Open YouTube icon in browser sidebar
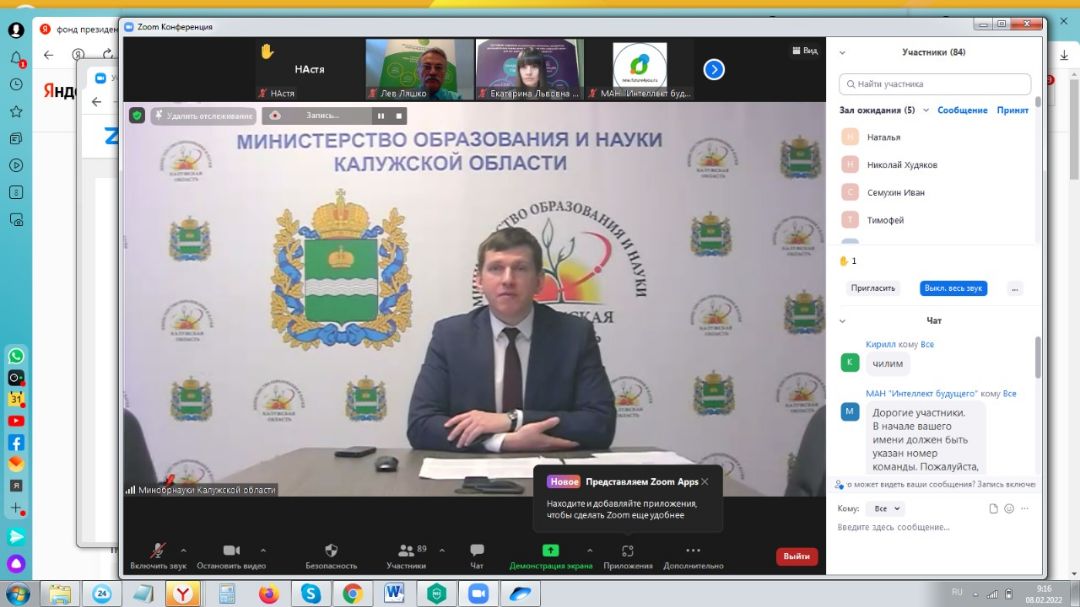Screen dimensions: 1080x607 (x=16, y=421)
